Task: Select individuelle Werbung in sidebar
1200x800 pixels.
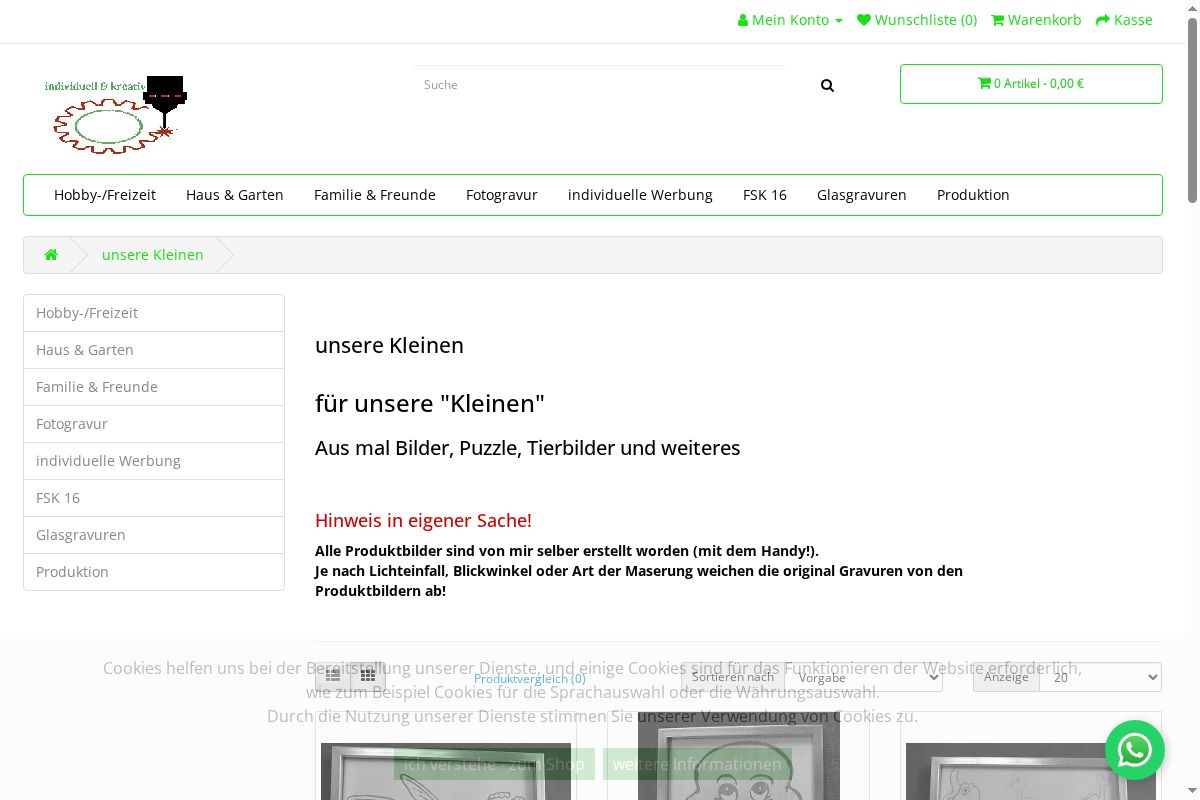Action: tap(154, 461)
